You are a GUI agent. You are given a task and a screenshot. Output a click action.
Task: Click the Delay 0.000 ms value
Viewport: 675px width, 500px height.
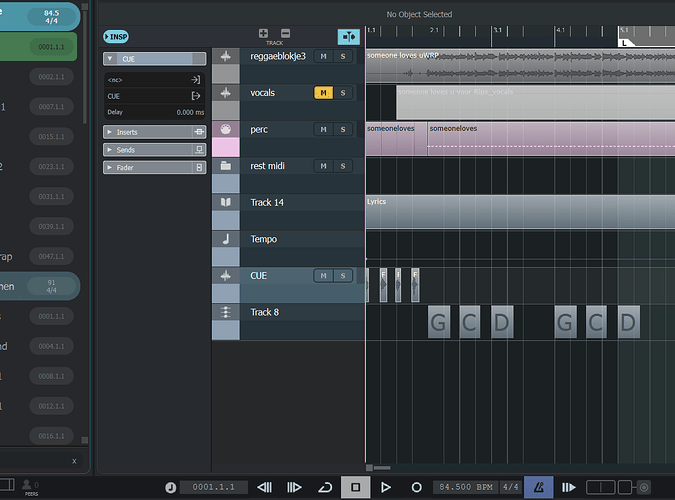click(190, 112)
